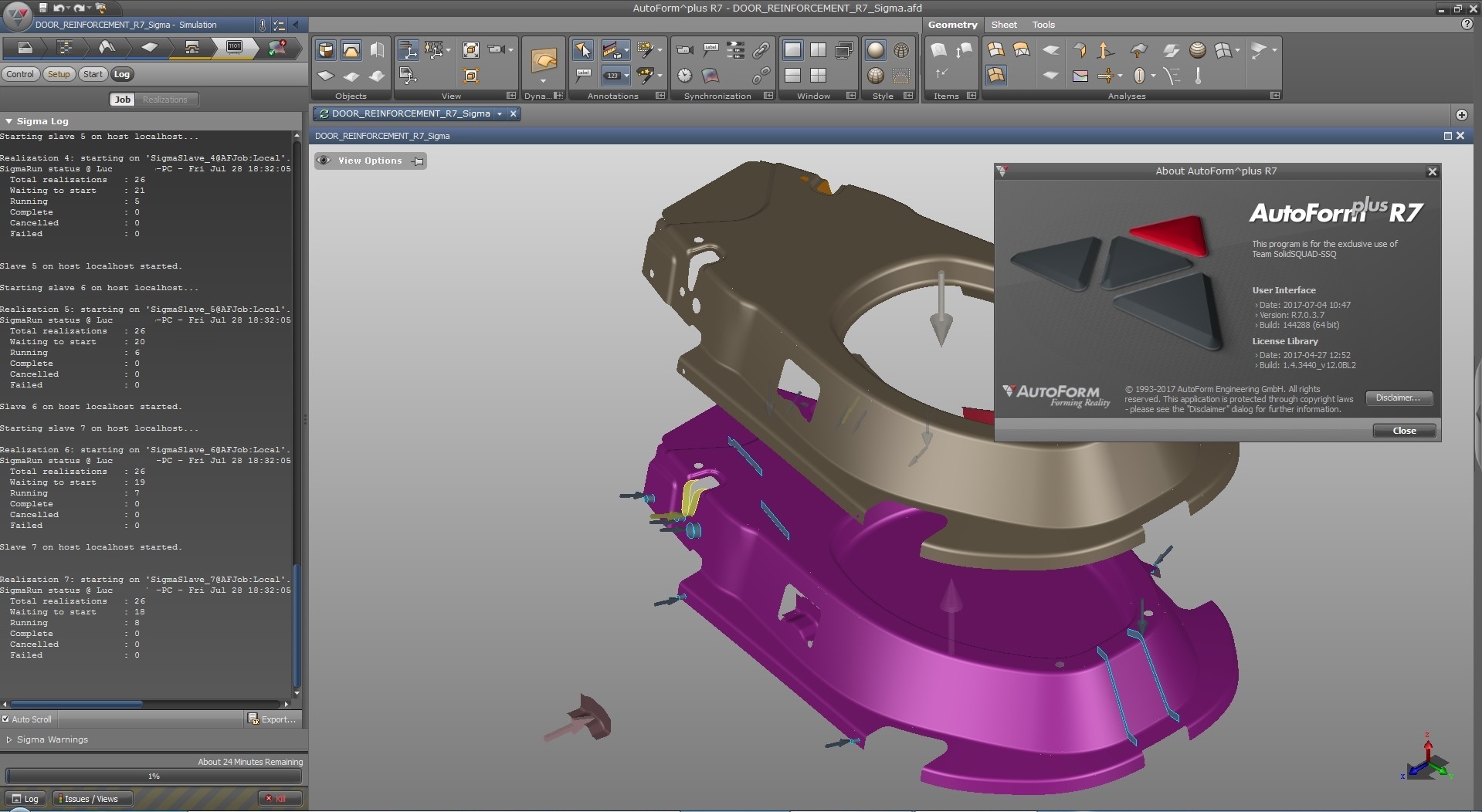The image size is (1482, 812).
Task: Click the label annotation icon in the Annotations group
Action: 583,76
